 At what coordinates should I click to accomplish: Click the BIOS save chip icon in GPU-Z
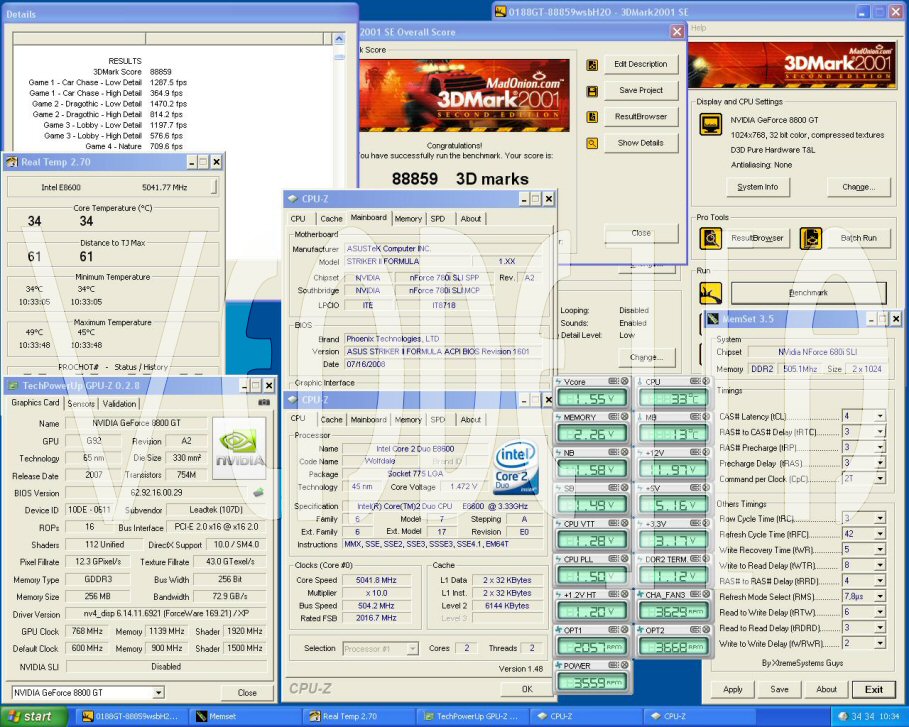point(259,492)
